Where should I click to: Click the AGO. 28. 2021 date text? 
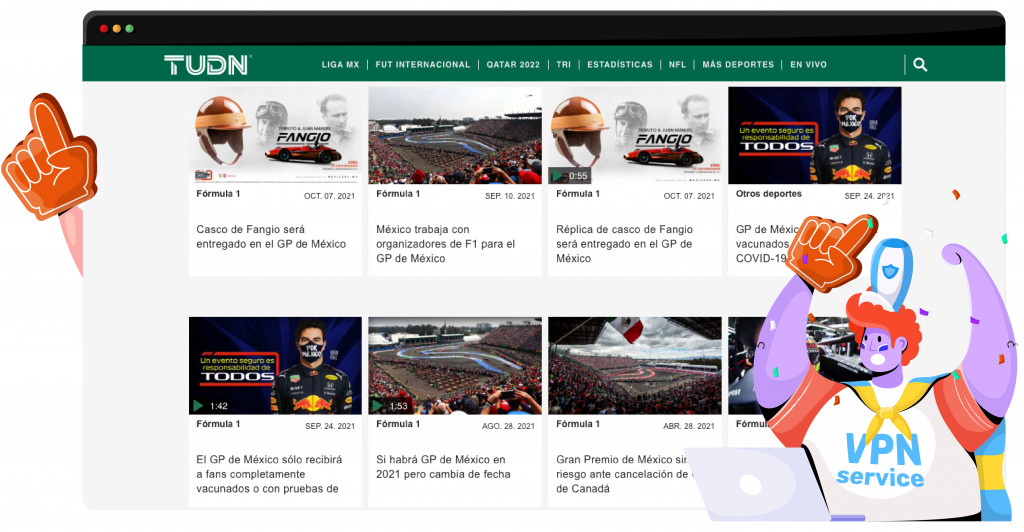click(508, 426)
